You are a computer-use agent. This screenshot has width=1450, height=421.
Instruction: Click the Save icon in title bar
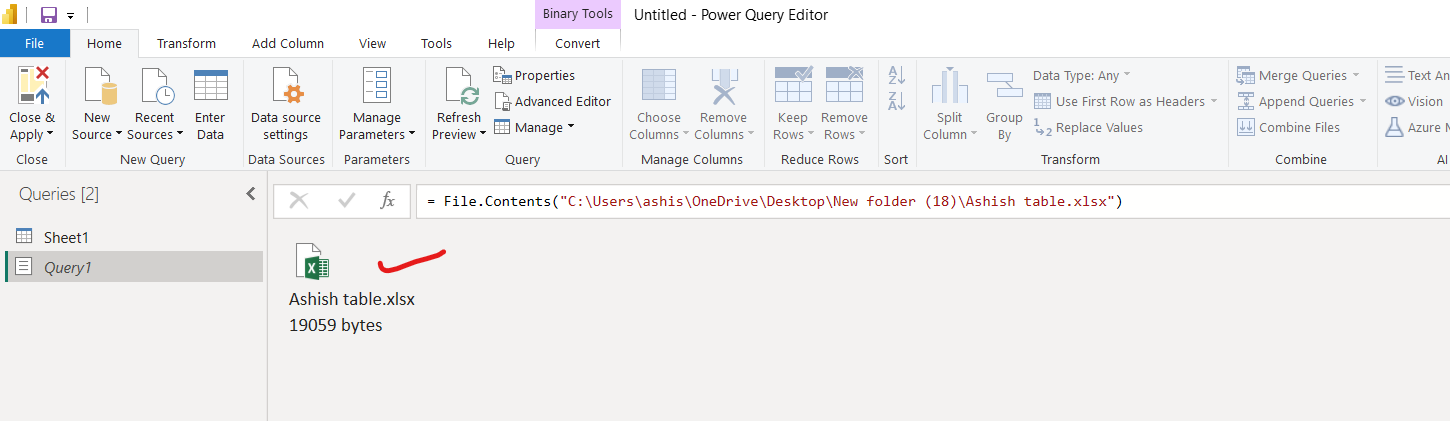point(48,15)
